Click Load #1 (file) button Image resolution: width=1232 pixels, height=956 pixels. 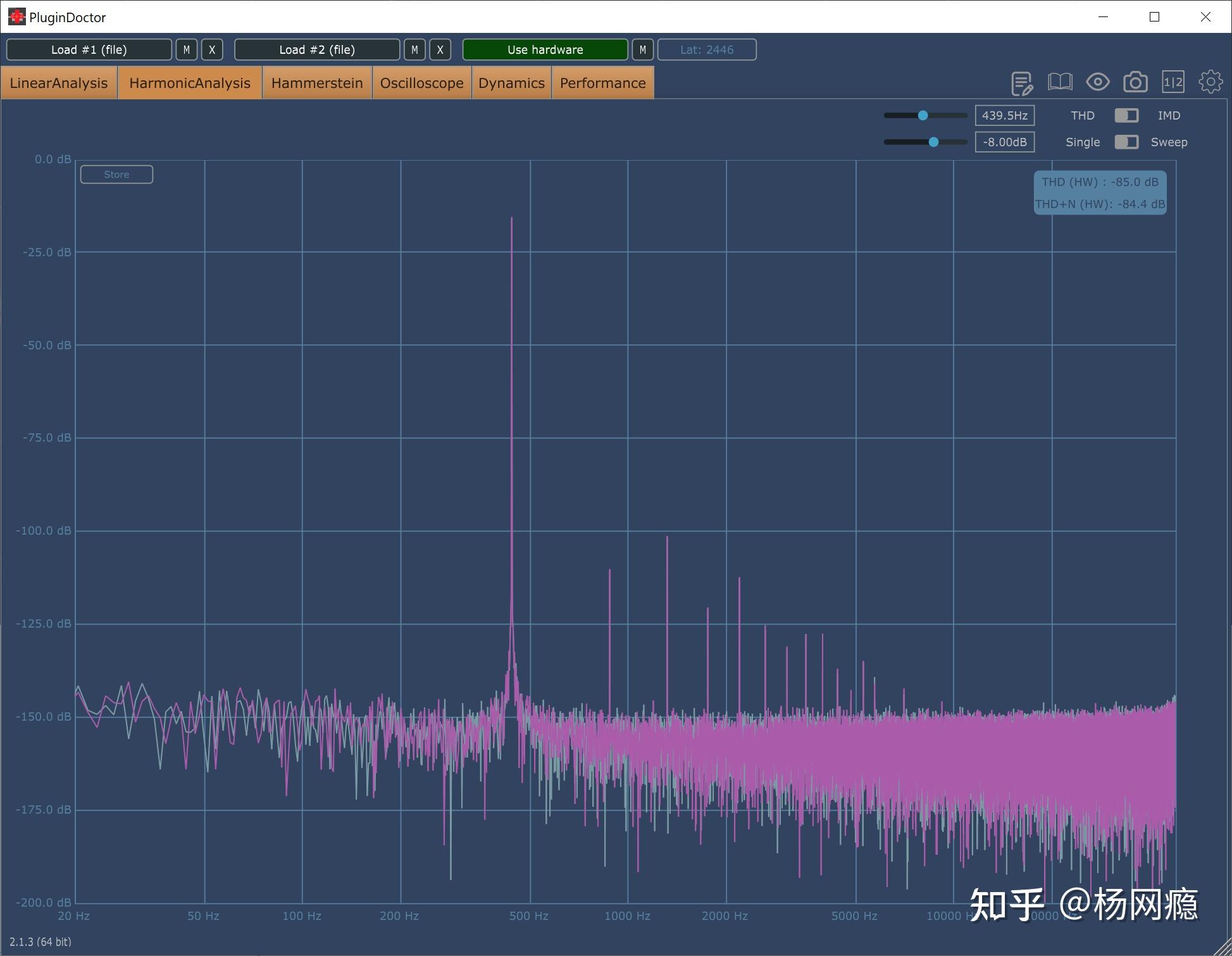(x=89, y=50)
